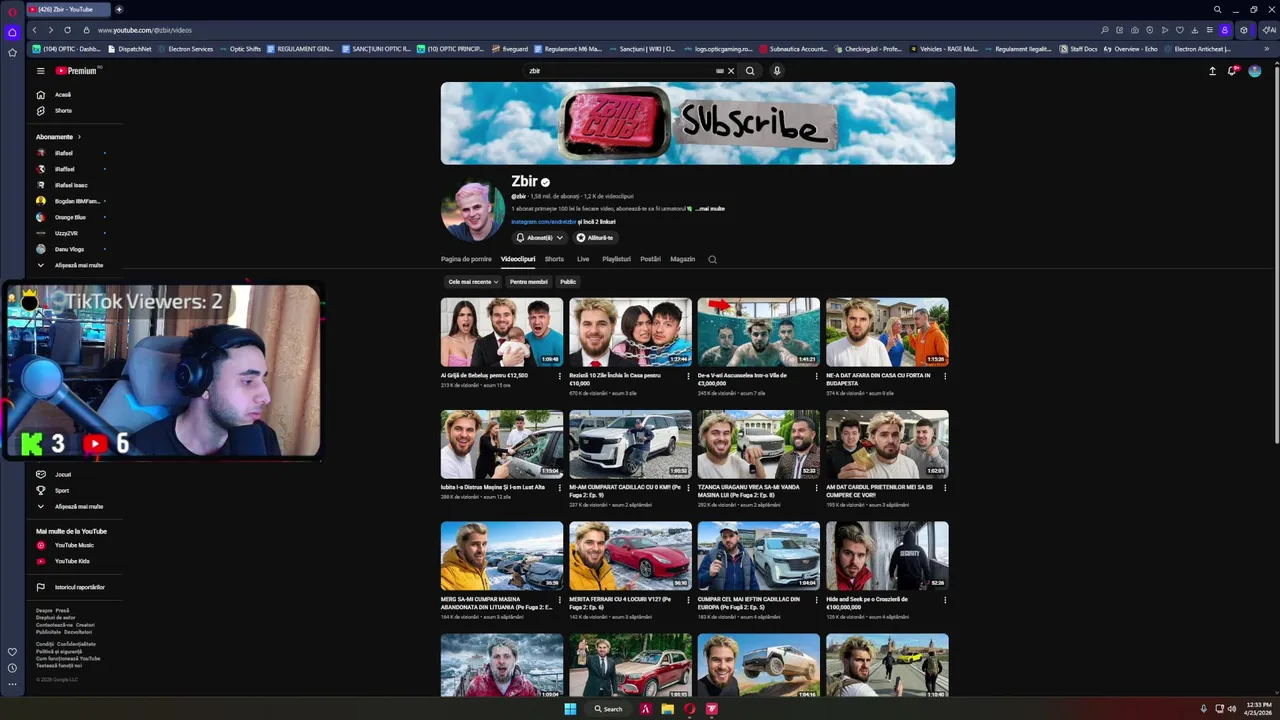Expand the Abonamente section chevron

point(79,137)
